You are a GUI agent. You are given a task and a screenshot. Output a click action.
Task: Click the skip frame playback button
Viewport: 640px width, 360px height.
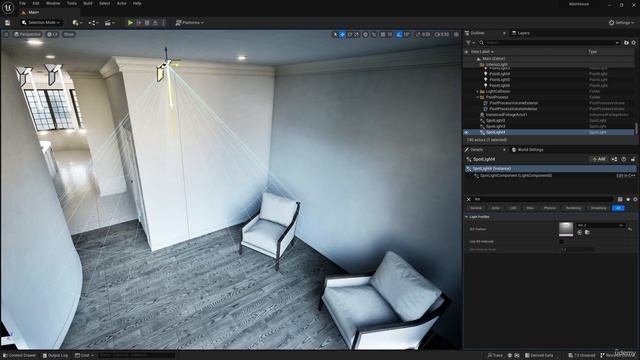click(x=139, y=23)
